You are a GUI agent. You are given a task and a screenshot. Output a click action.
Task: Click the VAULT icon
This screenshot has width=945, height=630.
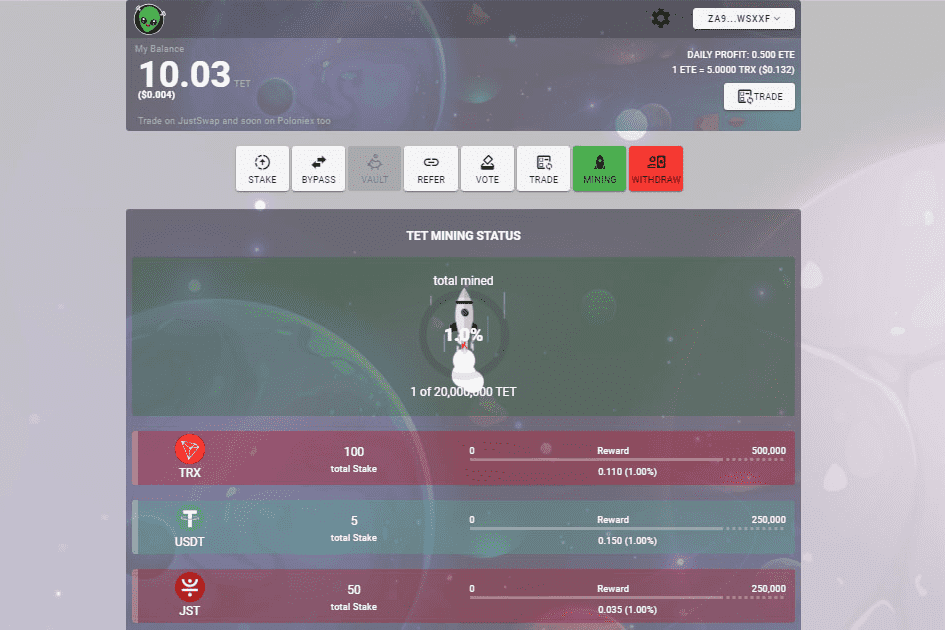(x=374, y=168)
